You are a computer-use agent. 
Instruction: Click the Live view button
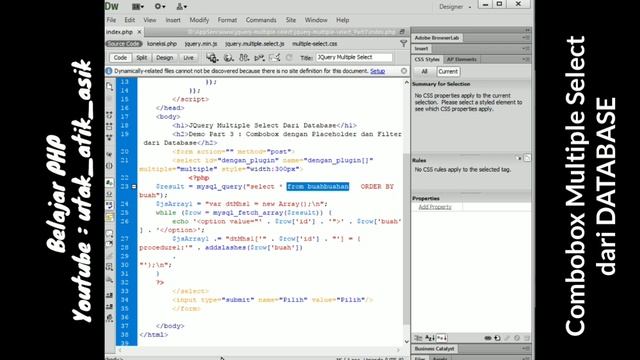tap(188, 58)
